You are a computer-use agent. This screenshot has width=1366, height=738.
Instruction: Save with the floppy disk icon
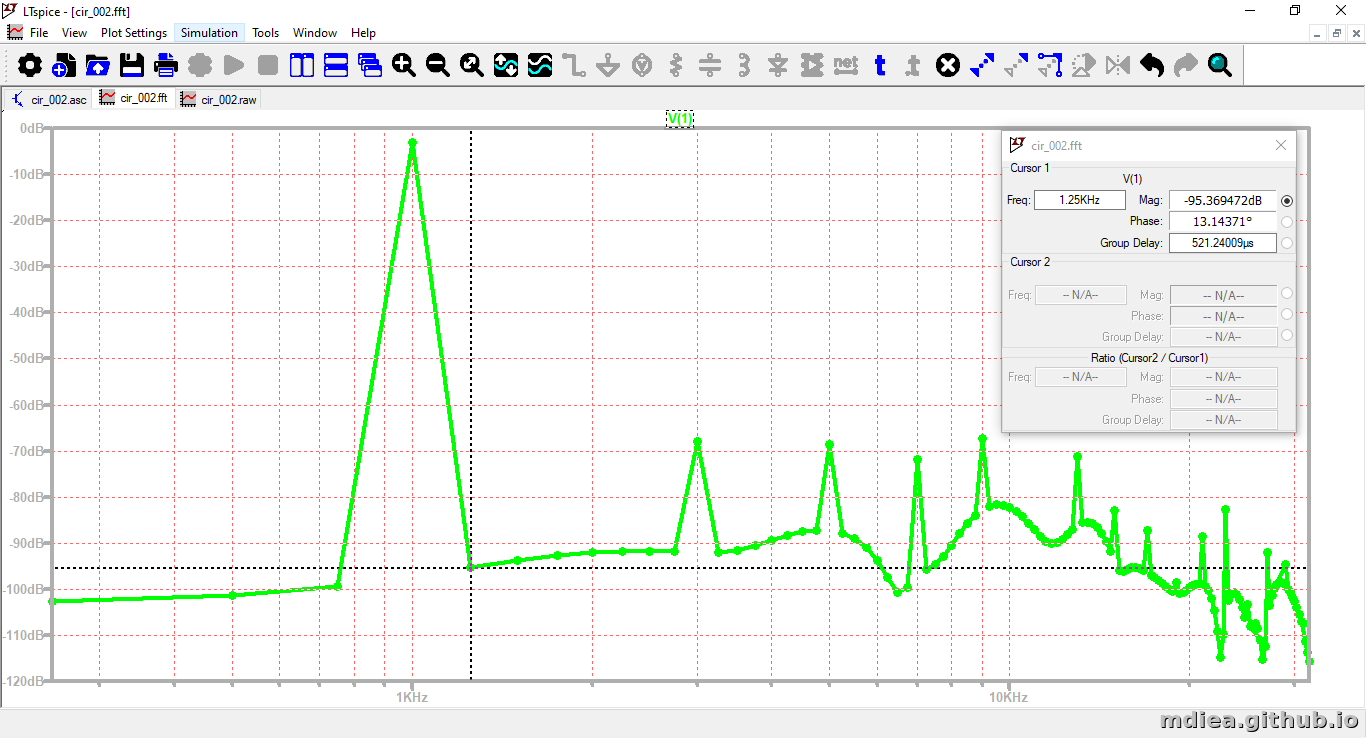click(132, 66)
